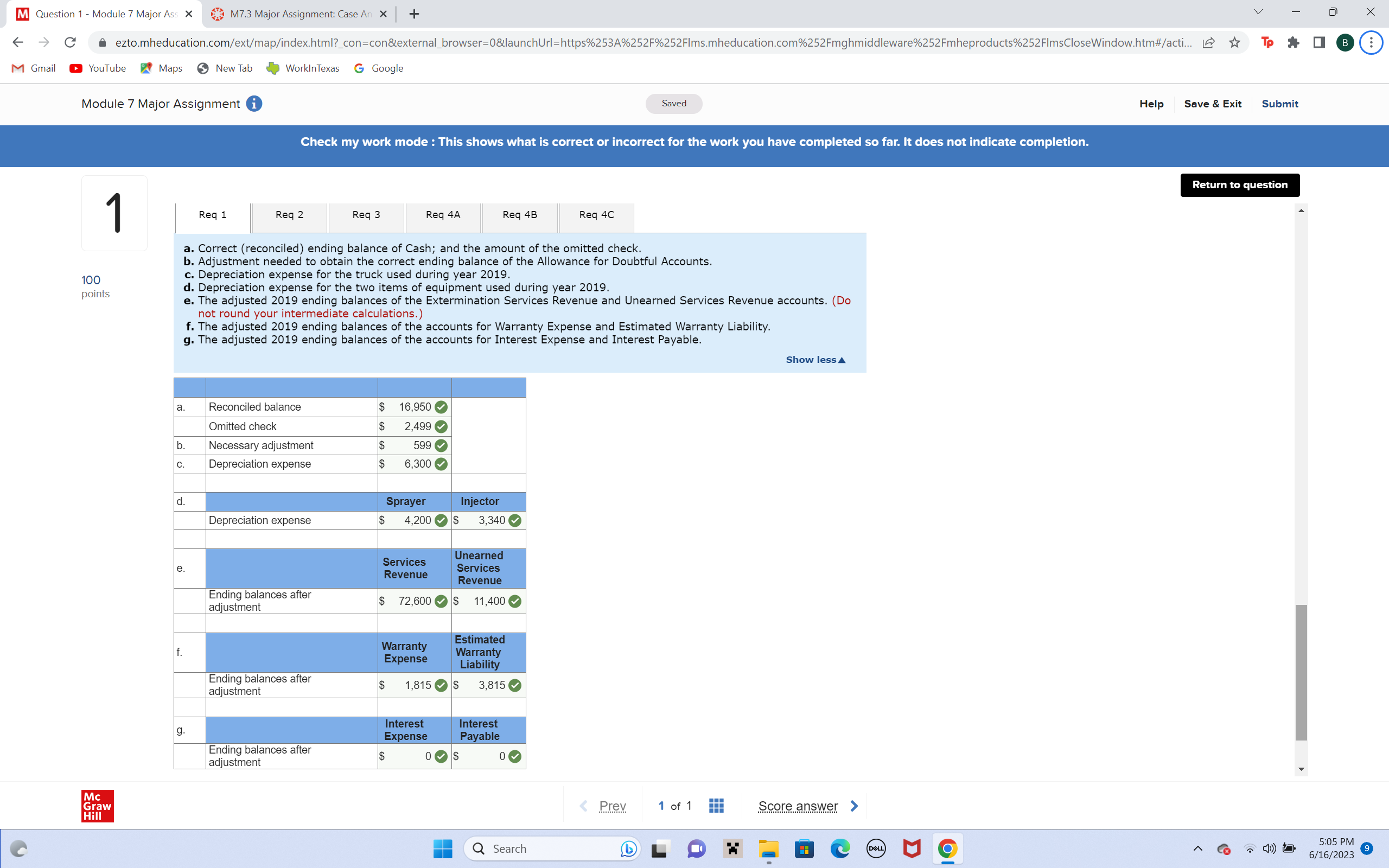
Task: Go back with the browser back arrow
Action: 18,42
